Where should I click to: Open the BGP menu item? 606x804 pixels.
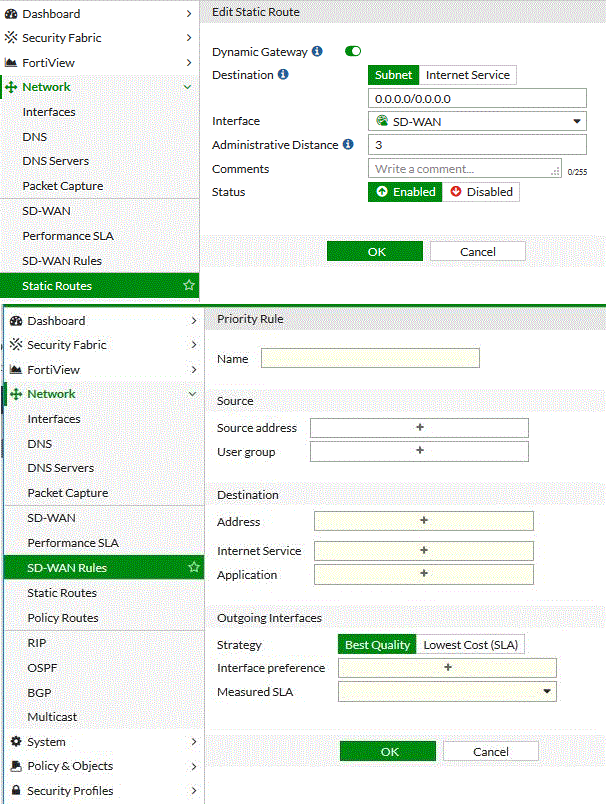39,693
